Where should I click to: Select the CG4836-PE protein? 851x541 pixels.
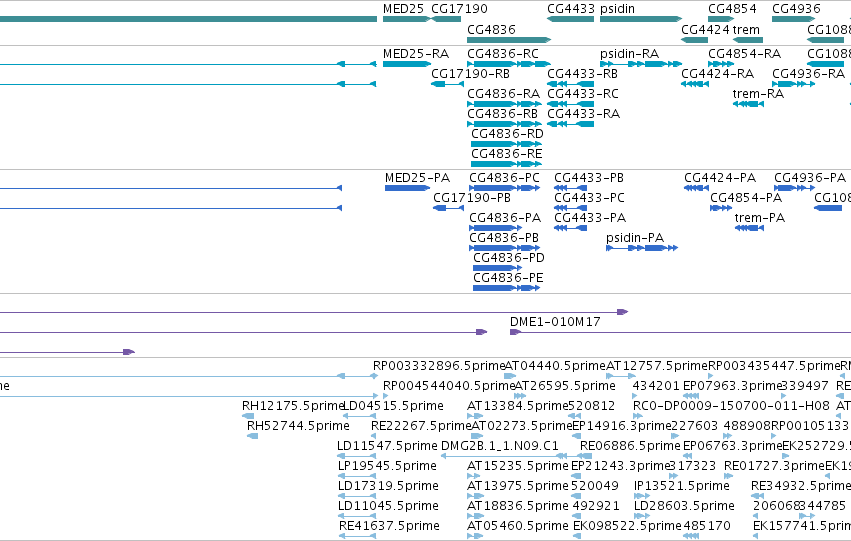tap(506, 289)
